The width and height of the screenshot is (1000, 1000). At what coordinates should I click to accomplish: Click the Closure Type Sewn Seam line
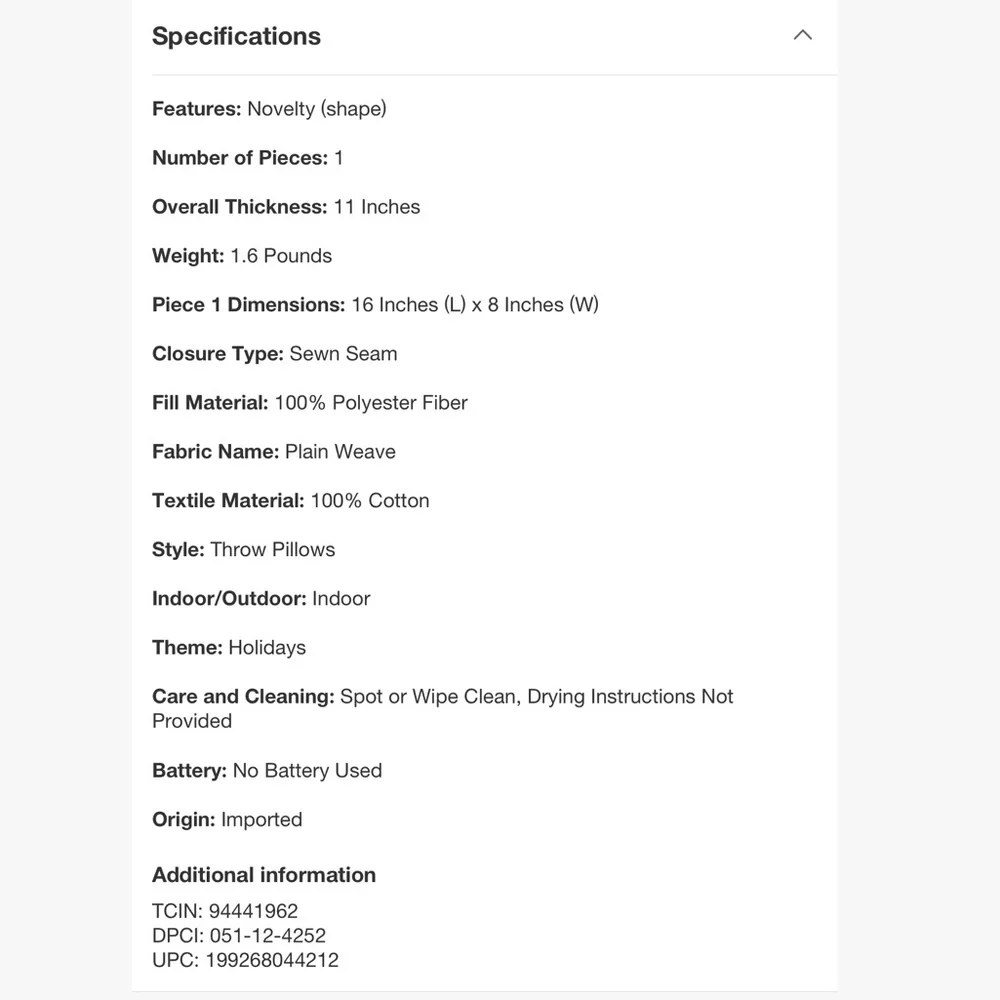click(x=274, y=353)
